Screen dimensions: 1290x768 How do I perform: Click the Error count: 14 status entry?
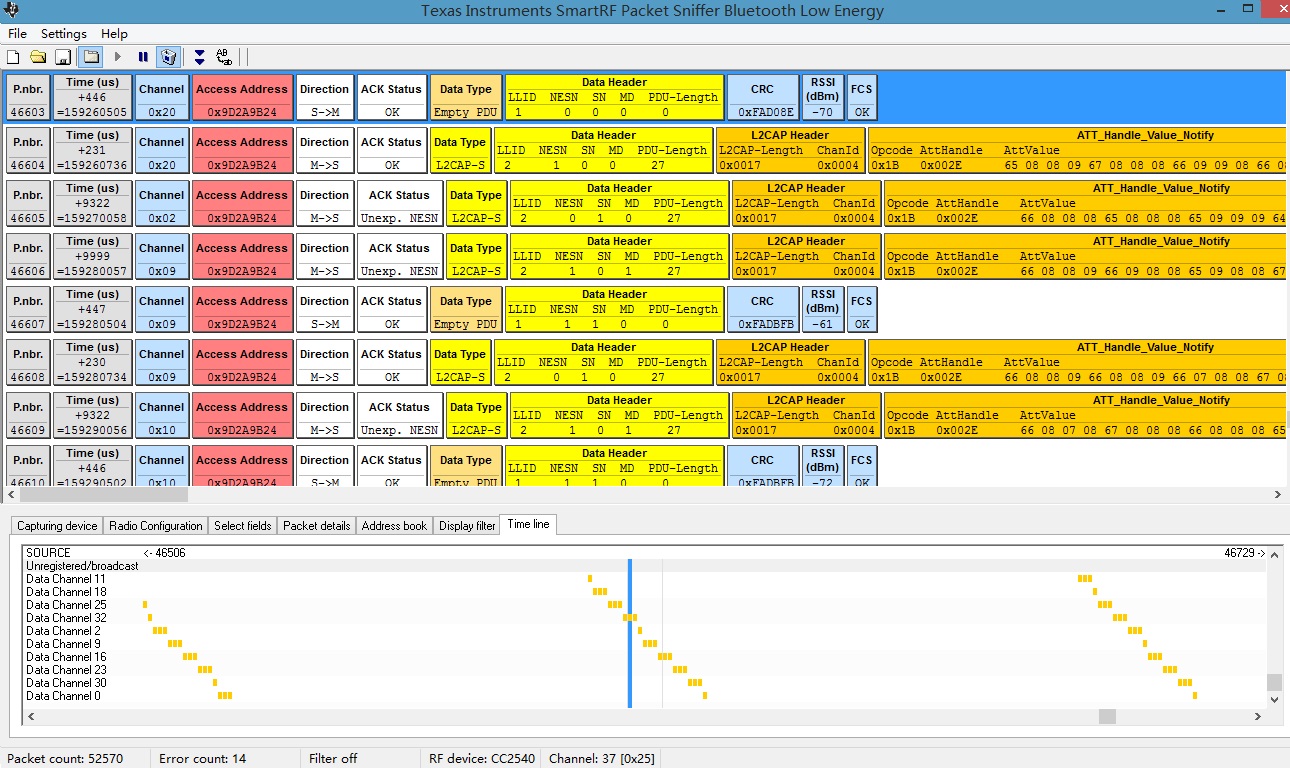tap(203, 759)
